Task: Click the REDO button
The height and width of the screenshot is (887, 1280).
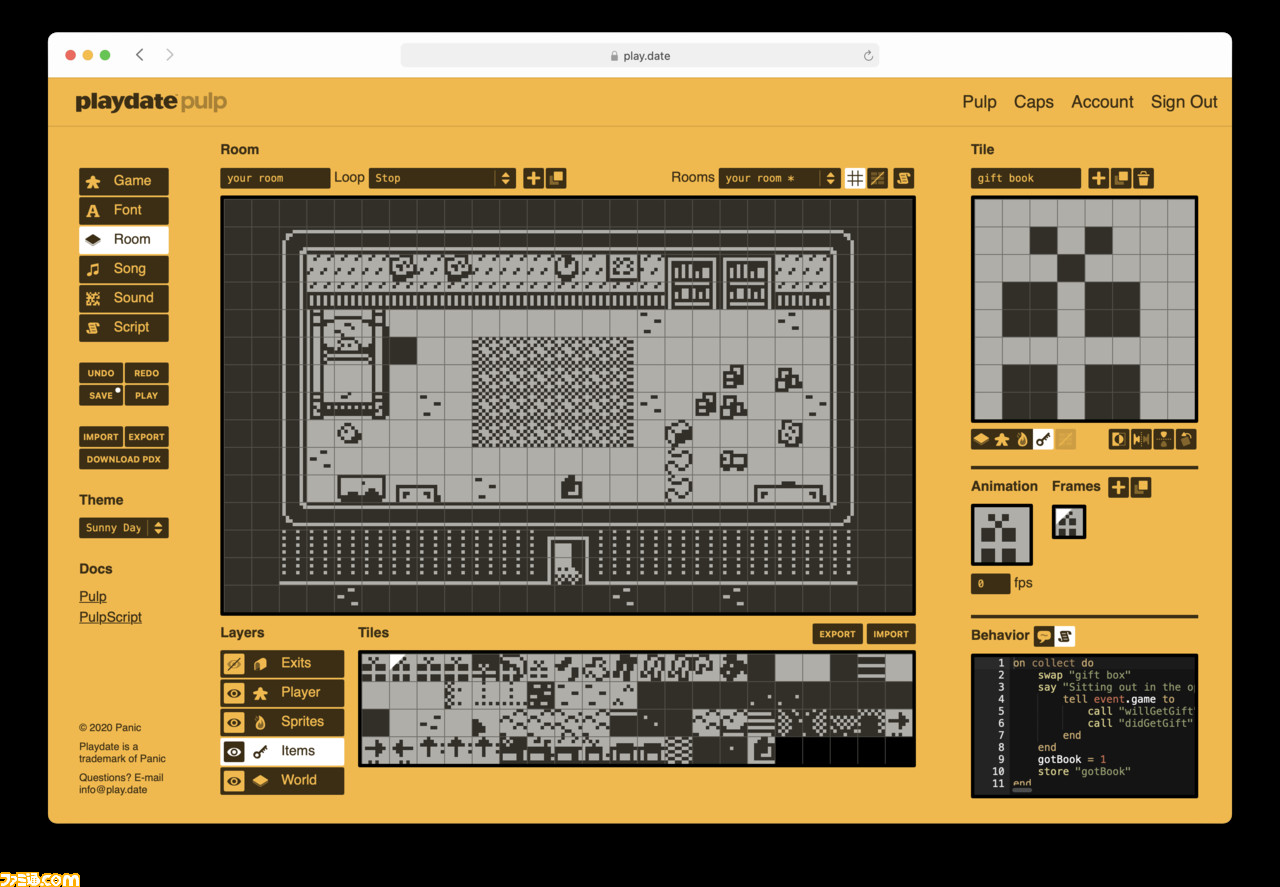Action: click(147, 373)
